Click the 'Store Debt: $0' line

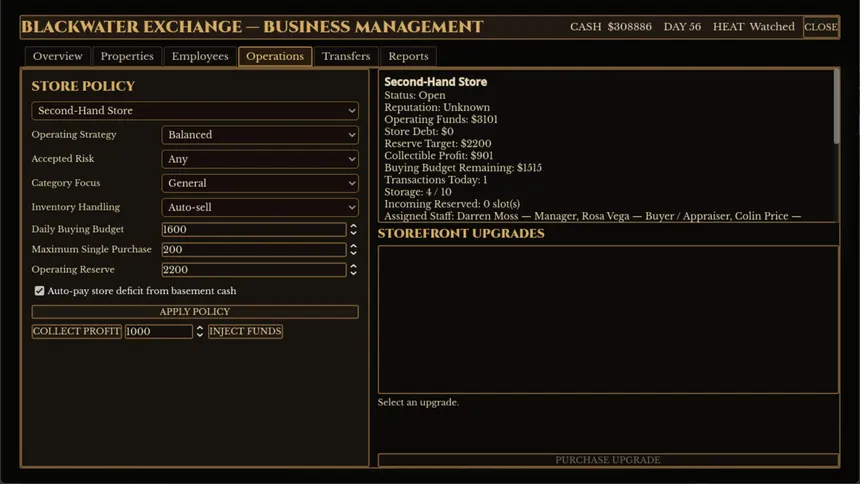418,132
